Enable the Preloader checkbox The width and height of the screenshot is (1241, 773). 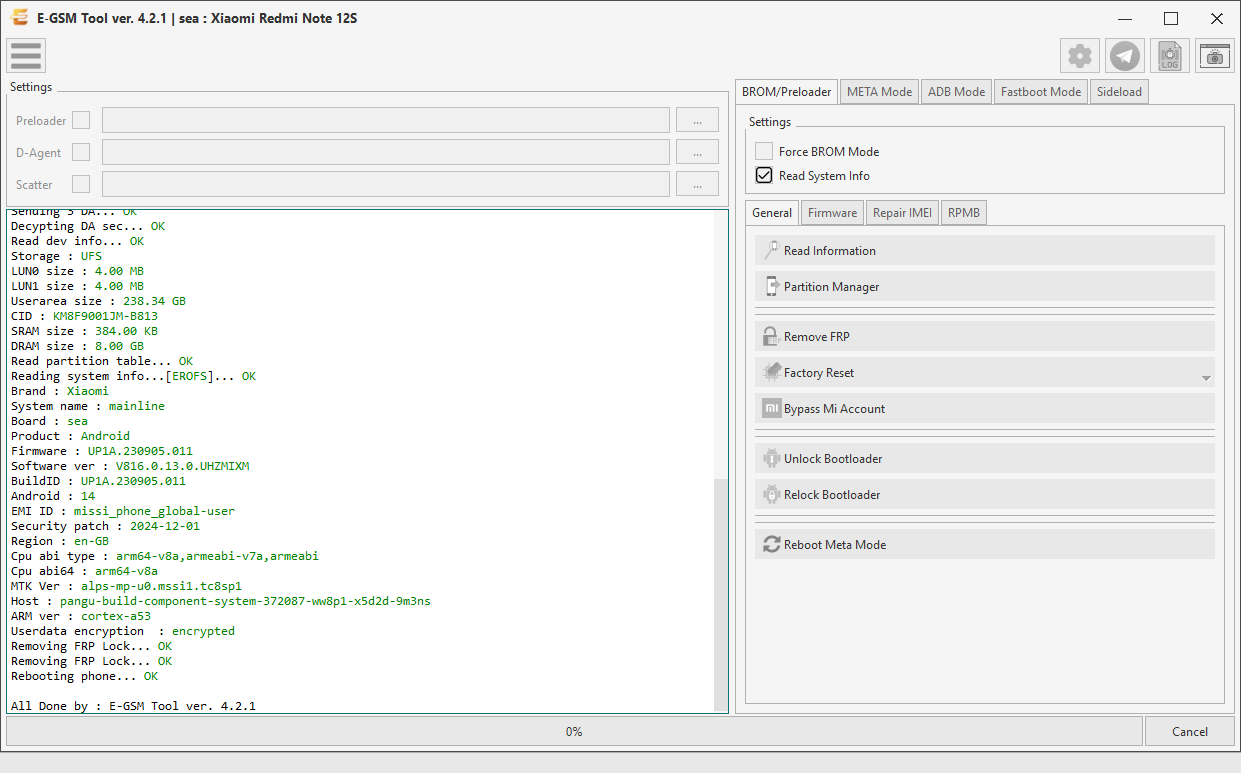click(x=81, y=120)
